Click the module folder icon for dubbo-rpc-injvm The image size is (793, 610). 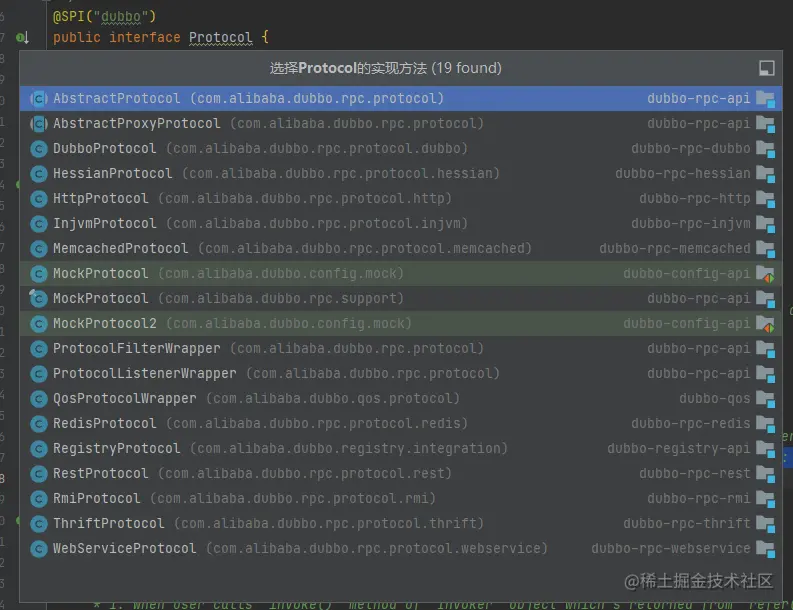(766, 224)
